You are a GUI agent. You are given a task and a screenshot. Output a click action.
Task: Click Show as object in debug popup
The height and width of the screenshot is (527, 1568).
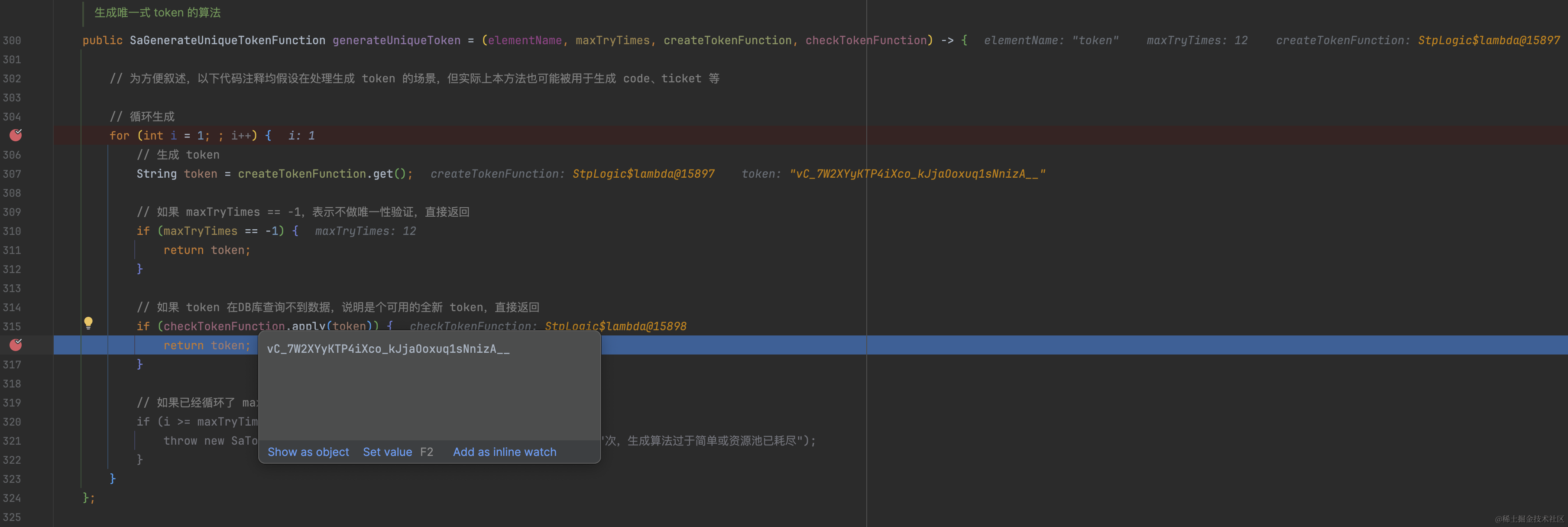(308, 452)
